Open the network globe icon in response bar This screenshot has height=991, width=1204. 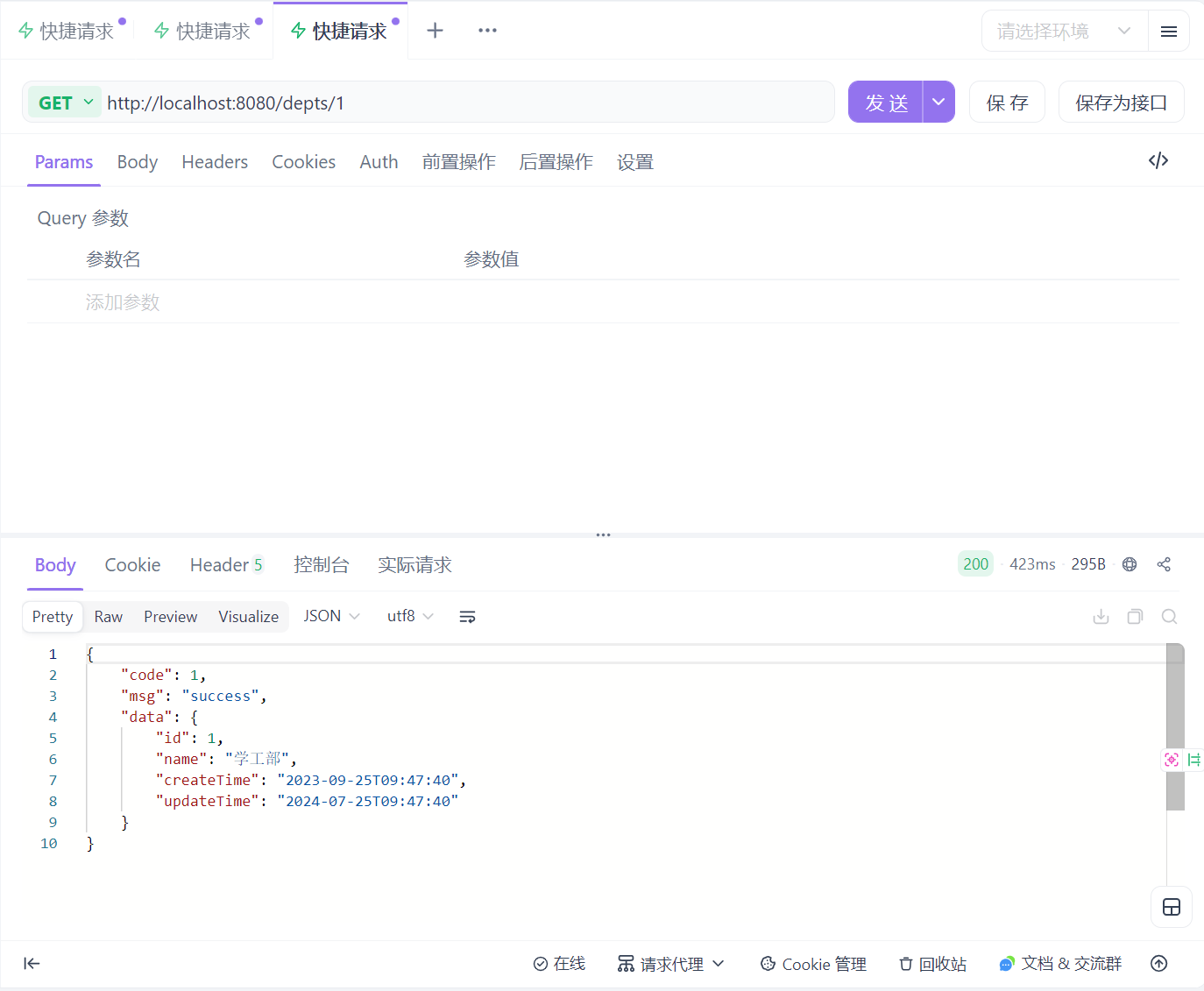[x=1130, y=564]
